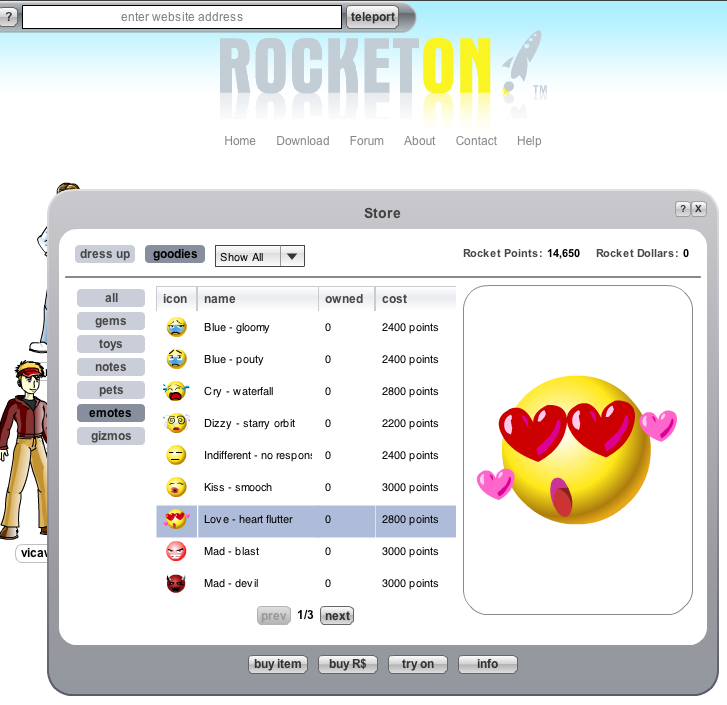Click the Cry - waterfall emote icon
727x705 pixels.
click(176, 391)
